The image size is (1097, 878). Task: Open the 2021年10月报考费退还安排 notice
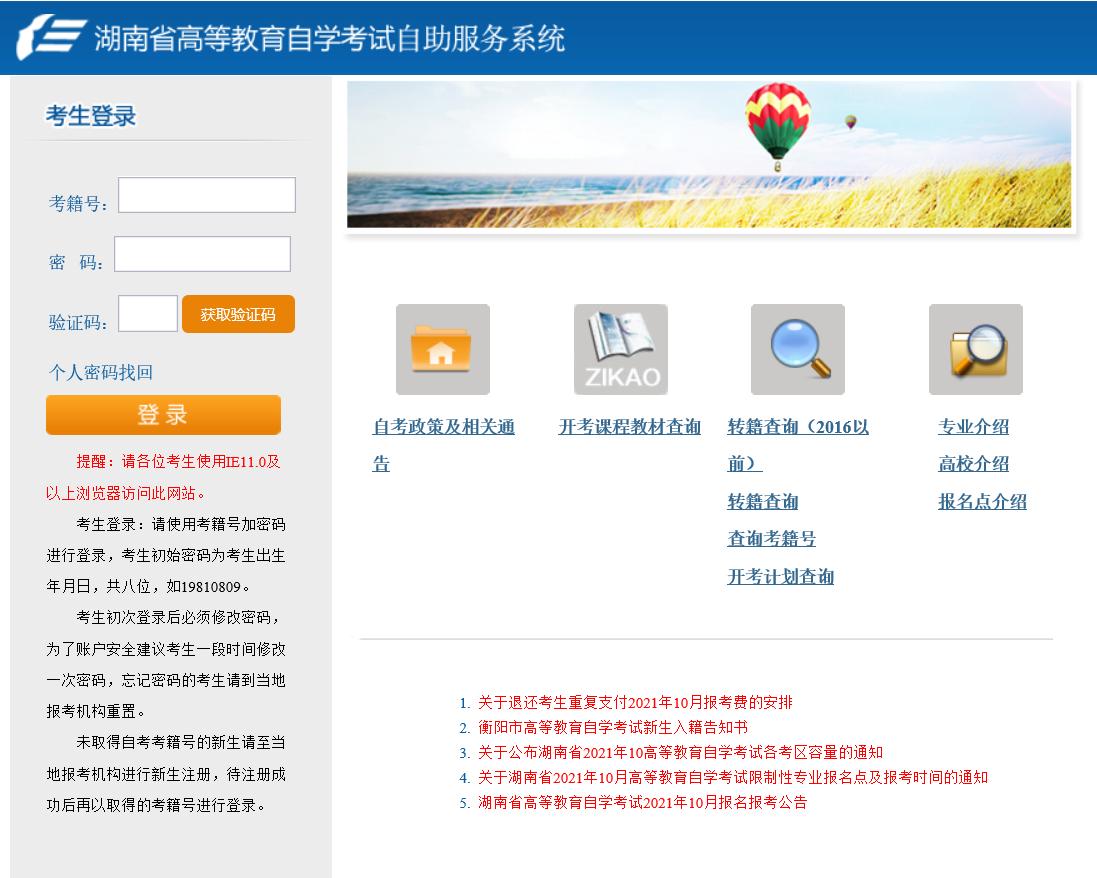click(629, 703)
